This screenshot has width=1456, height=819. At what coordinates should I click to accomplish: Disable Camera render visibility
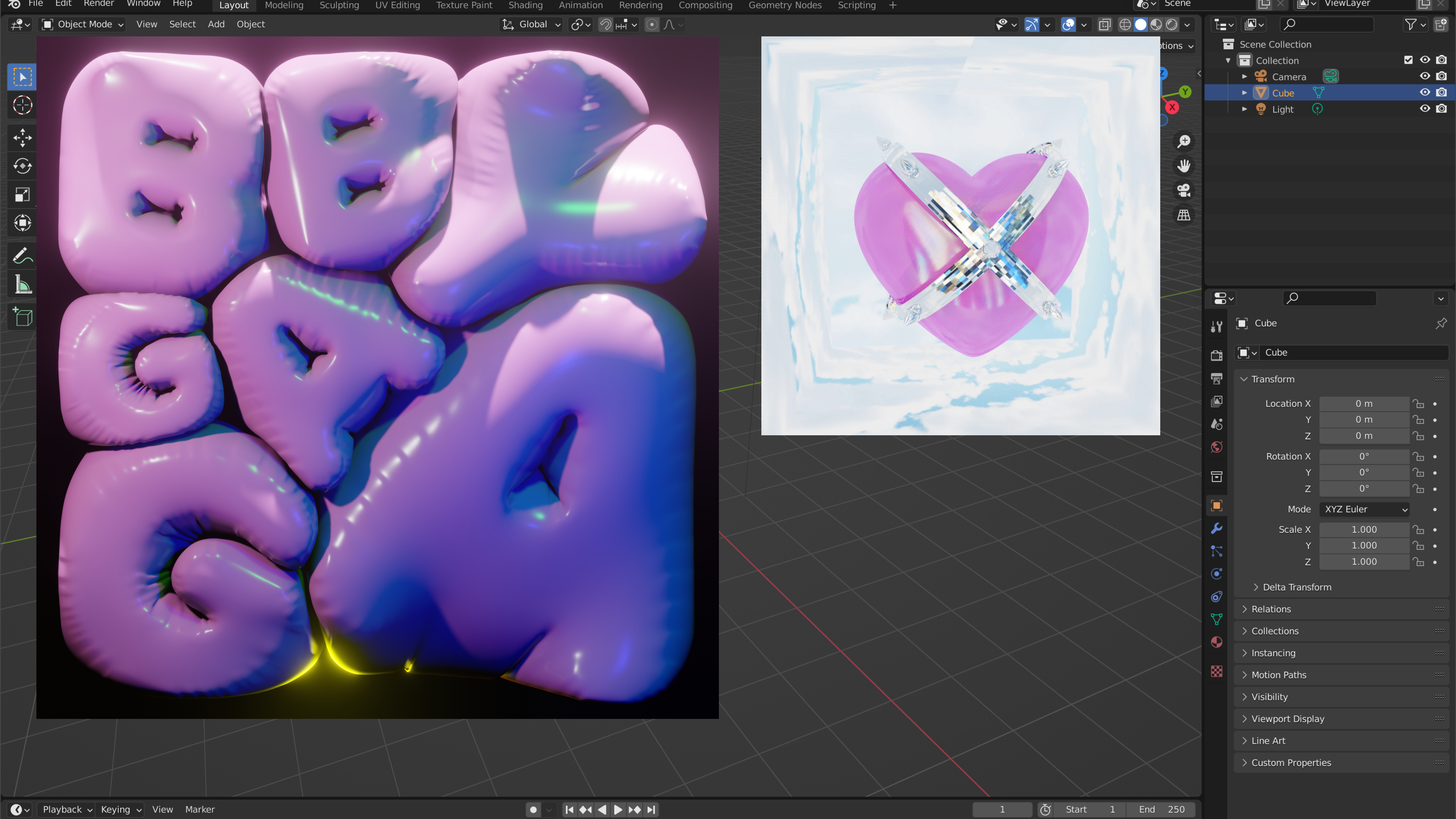[1441, 76]
